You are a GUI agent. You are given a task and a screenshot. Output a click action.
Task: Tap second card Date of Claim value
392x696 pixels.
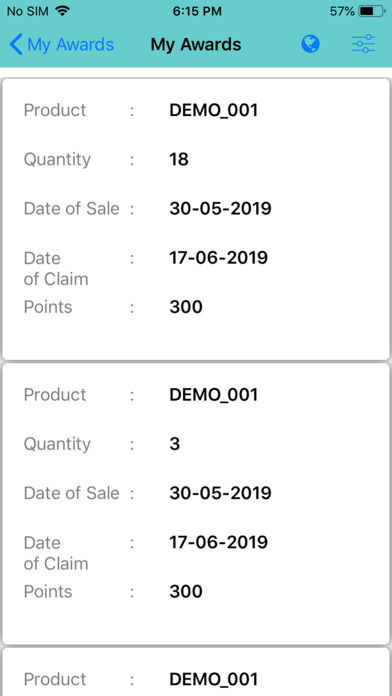point(218,542)
